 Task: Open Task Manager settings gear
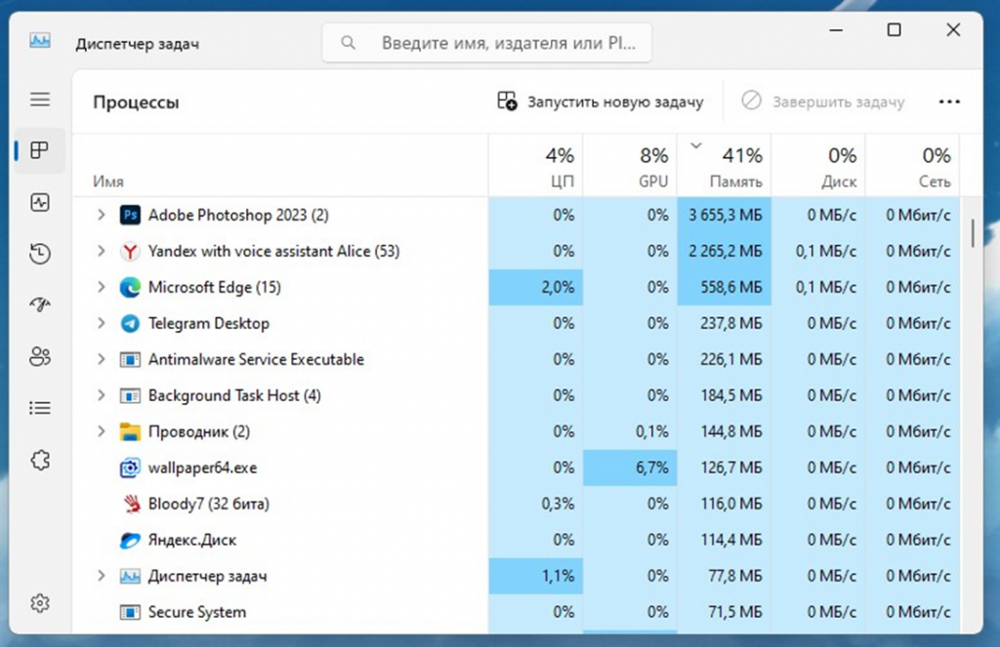[x=40, y=603]
